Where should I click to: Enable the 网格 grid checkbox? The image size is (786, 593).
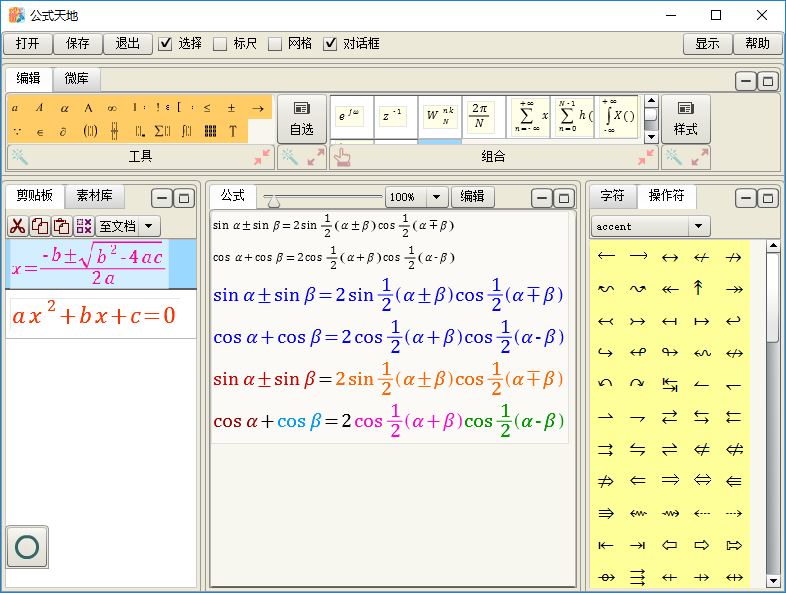point(275,44)
